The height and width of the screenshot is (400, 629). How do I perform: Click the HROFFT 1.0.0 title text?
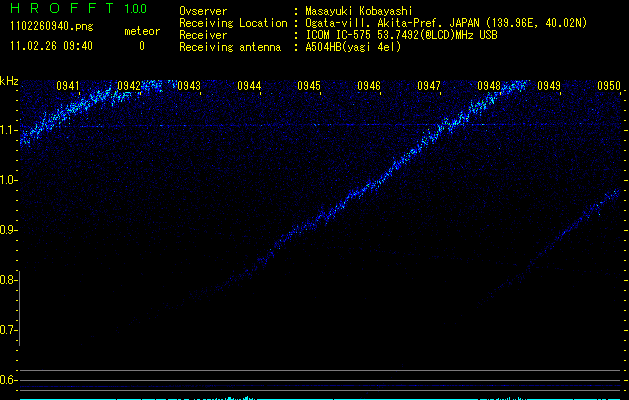click(x=78, y=8)
